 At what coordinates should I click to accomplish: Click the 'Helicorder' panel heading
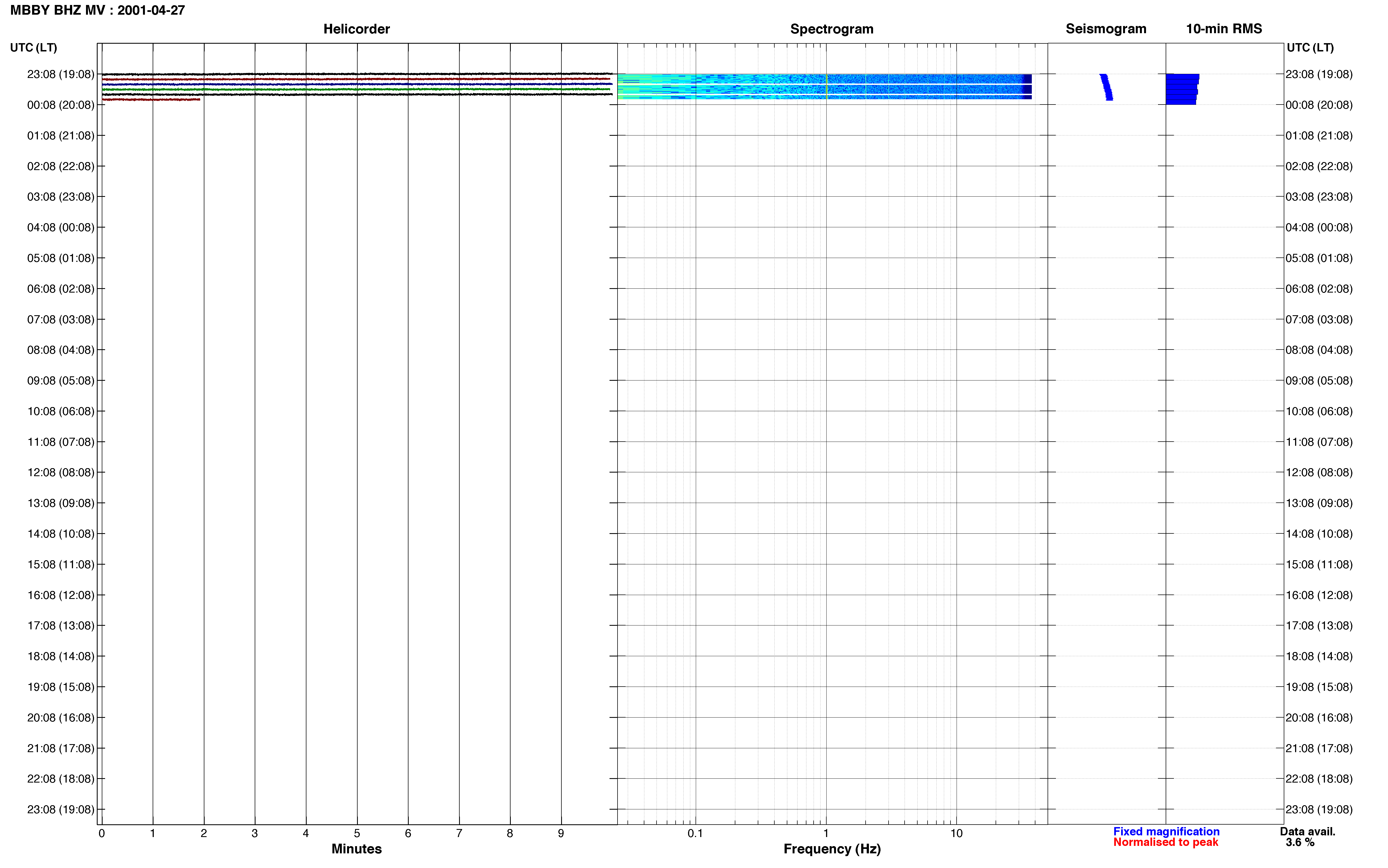356,29
